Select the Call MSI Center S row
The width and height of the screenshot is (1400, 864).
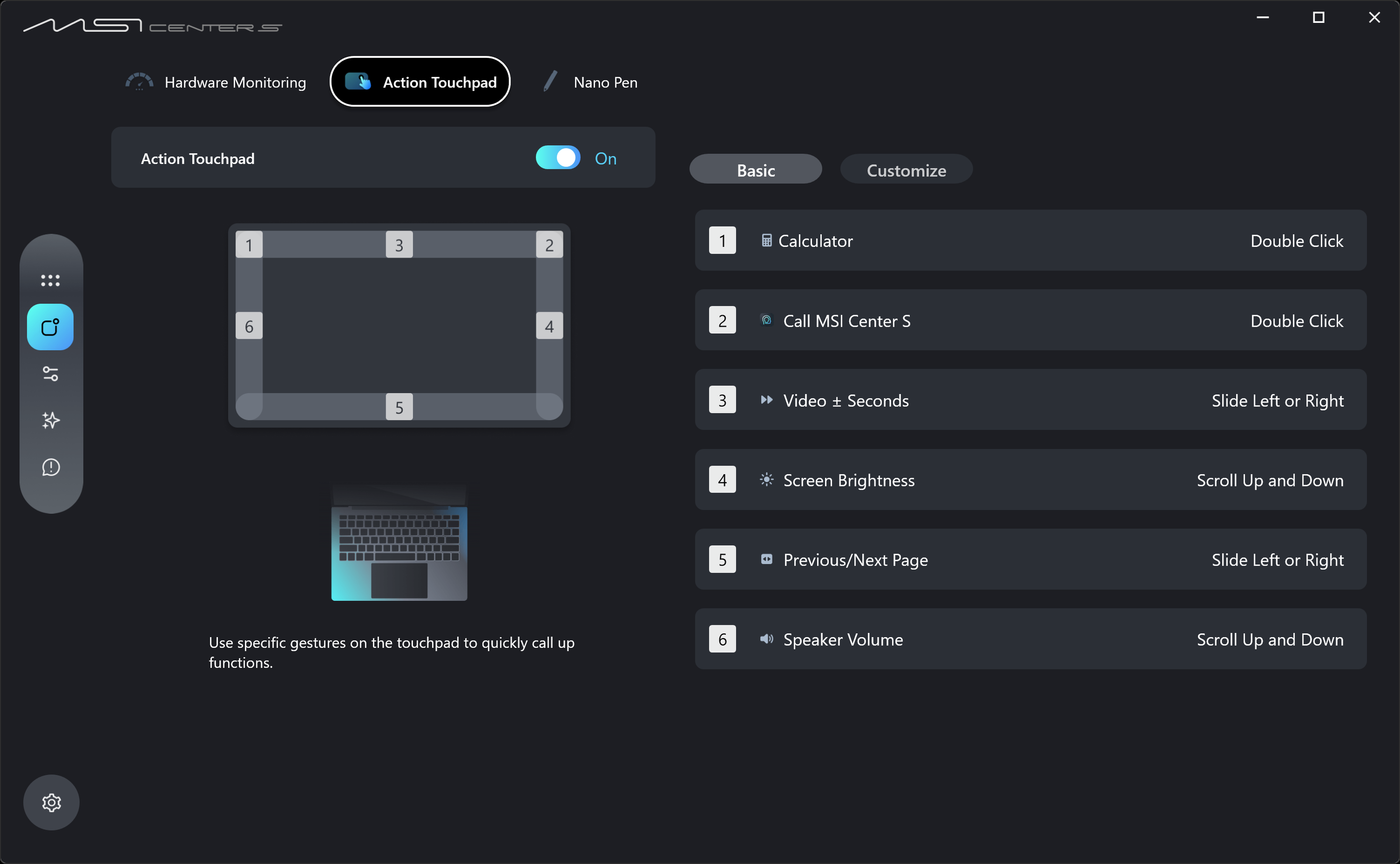1030,321
